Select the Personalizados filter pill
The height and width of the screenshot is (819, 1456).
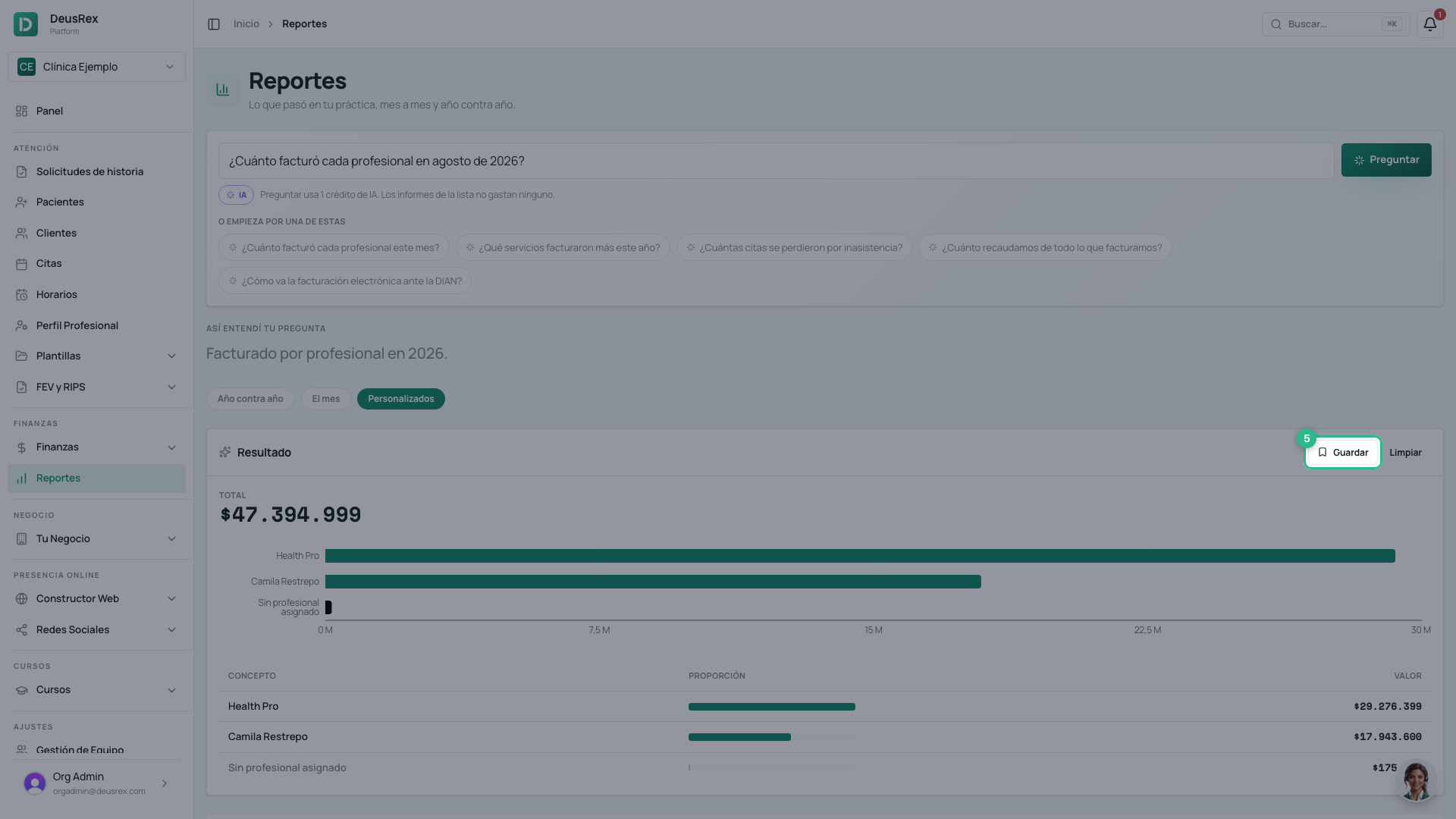(x=401, y=399)
